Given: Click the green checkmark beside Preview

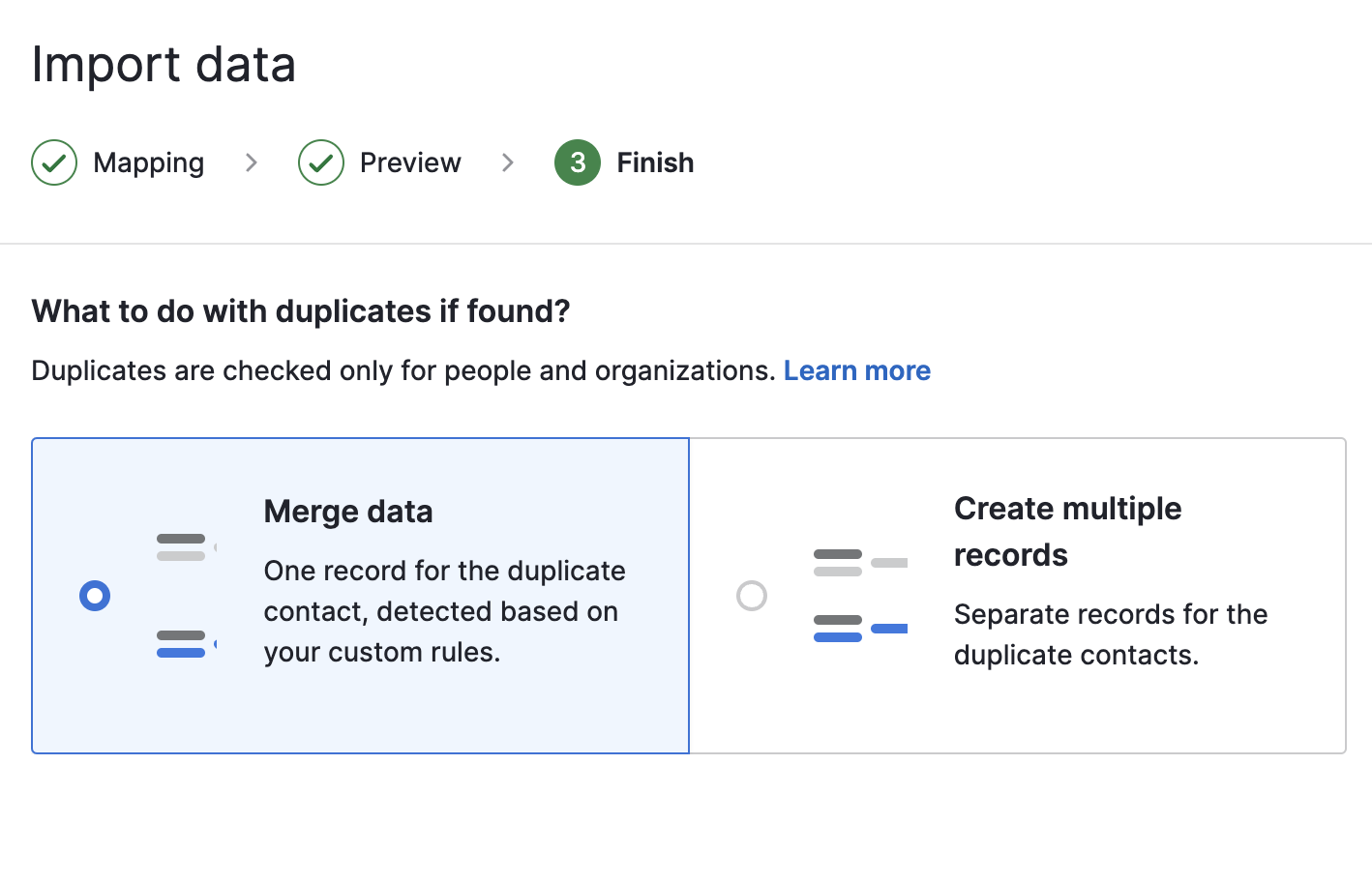Looking at the screenshot, I should click(321, 162).
